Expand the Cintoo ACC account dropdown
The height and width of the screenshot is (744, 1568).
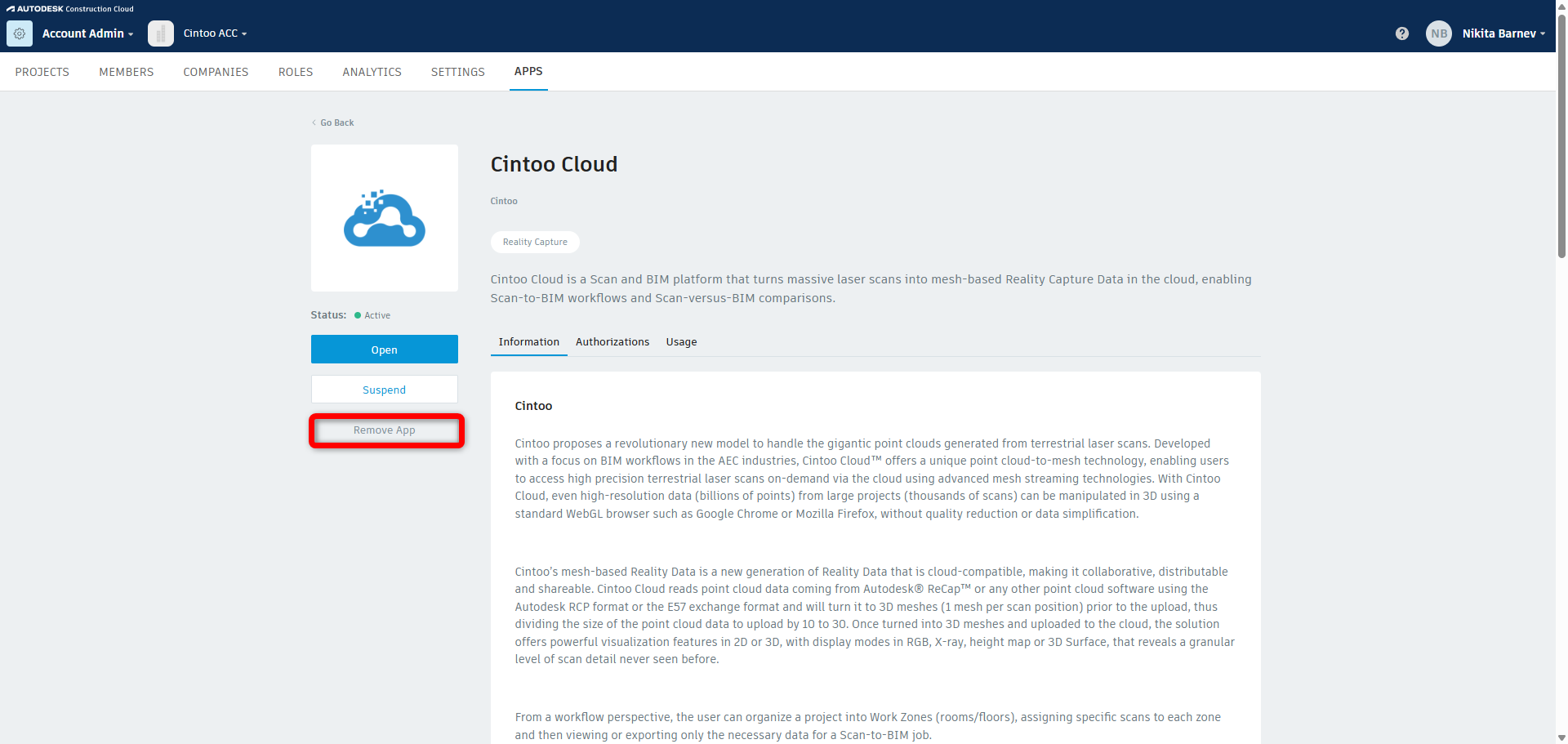(x=215, y=33)
